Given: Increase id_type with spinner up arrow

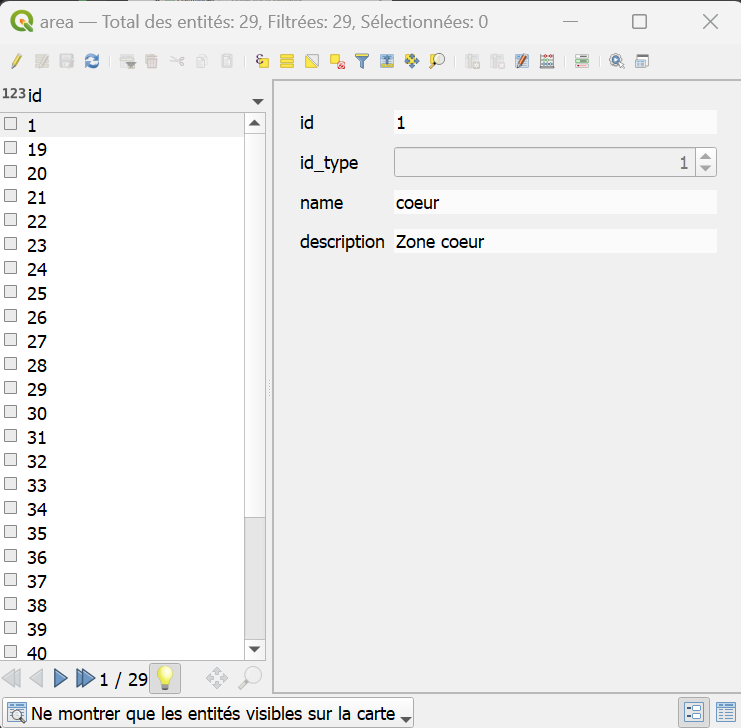Looking at the screenshot, I should coord(706,156).
